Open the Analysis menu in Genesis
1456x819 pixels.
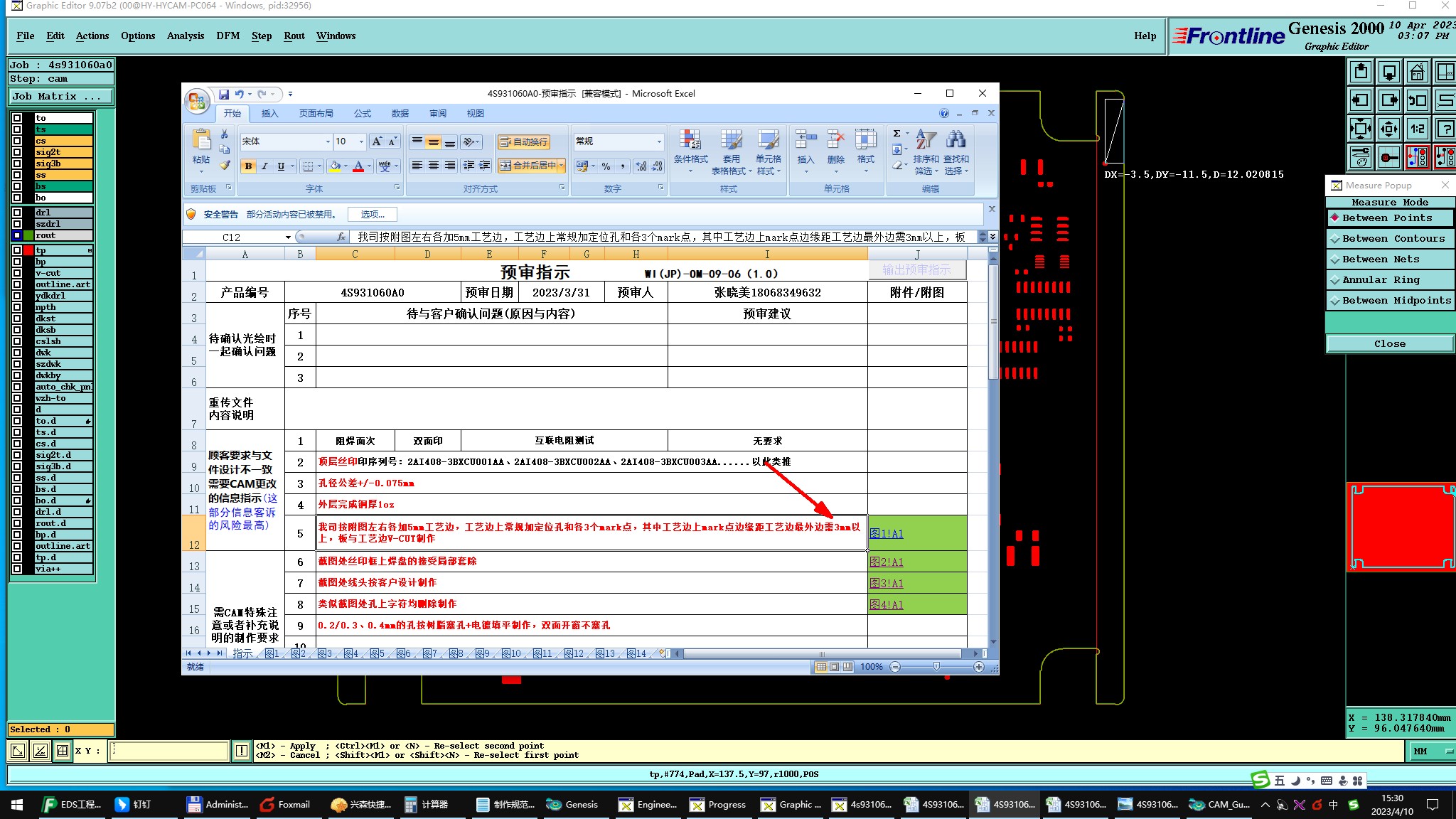[185, 36]
